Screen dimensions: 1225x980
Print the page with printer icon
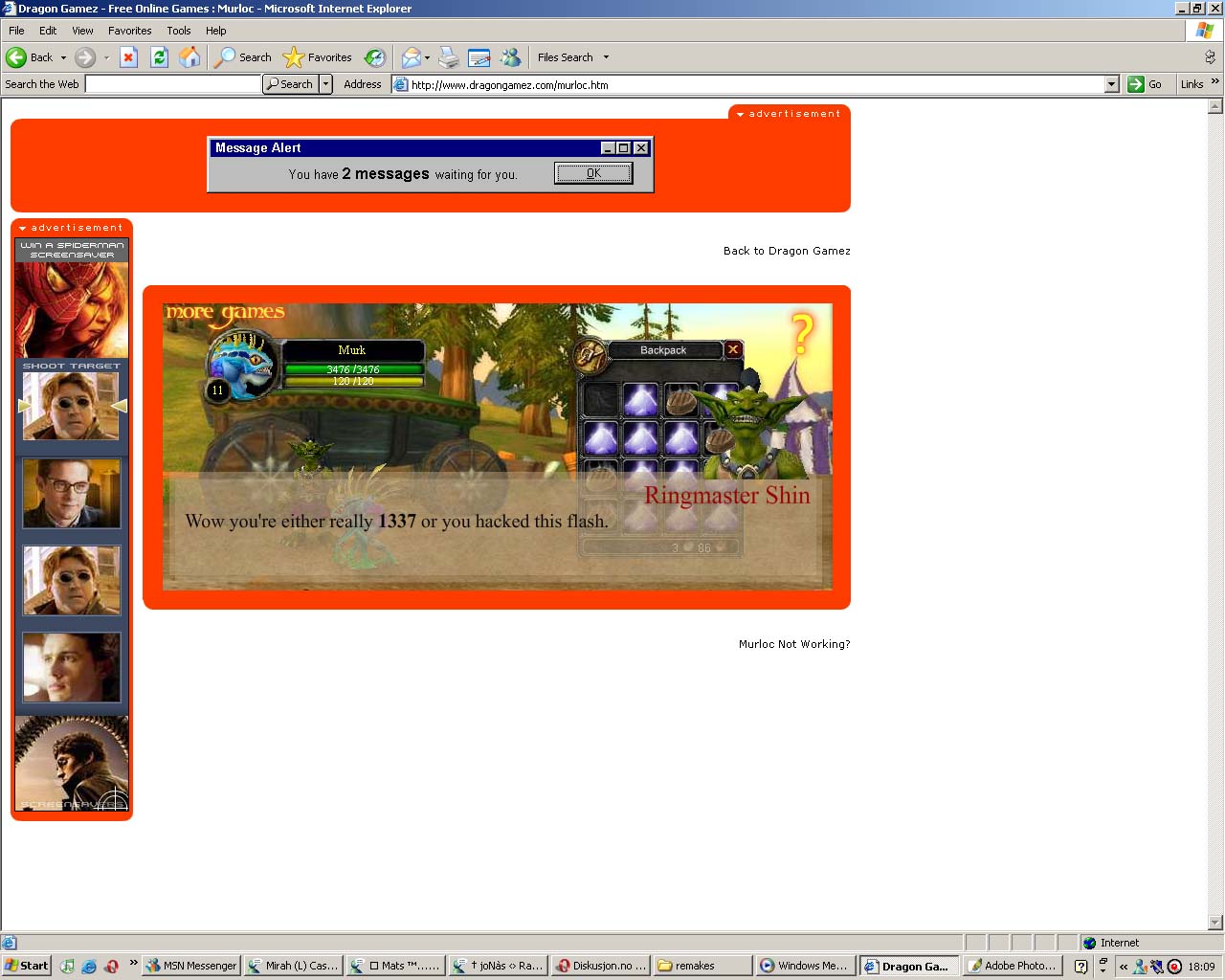point(448,57)
